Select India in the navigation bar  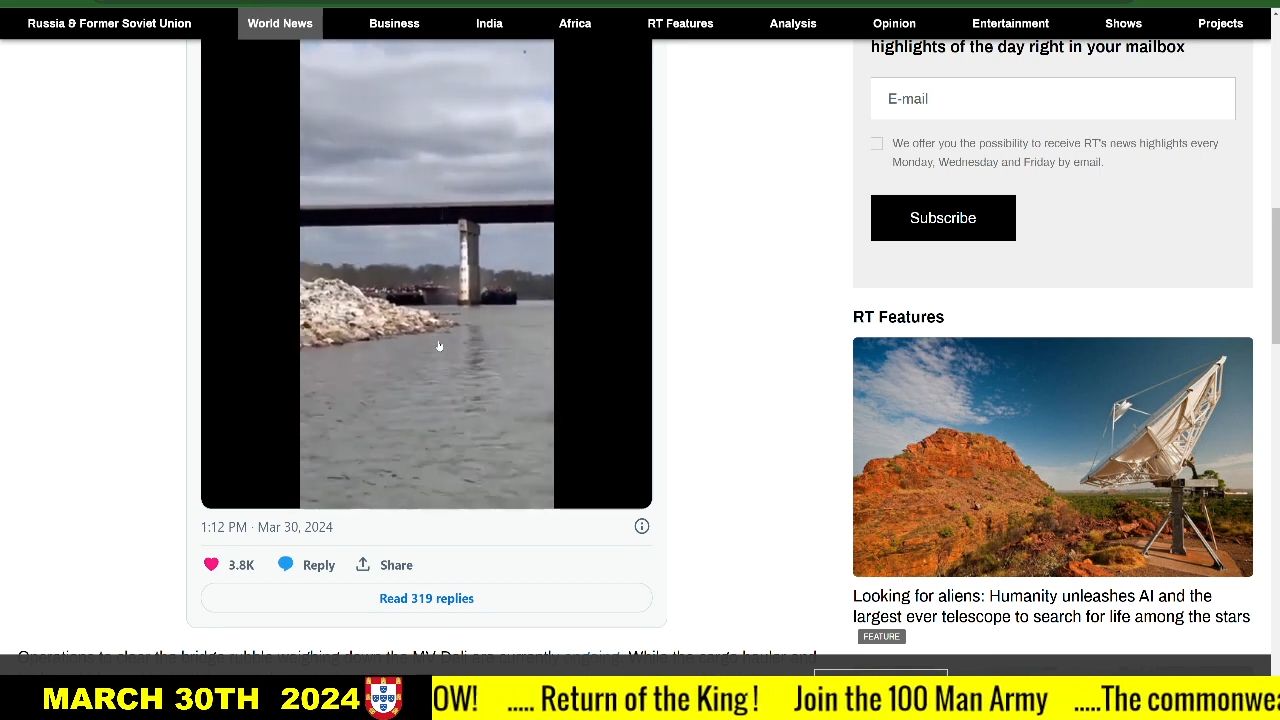[489, 23]
